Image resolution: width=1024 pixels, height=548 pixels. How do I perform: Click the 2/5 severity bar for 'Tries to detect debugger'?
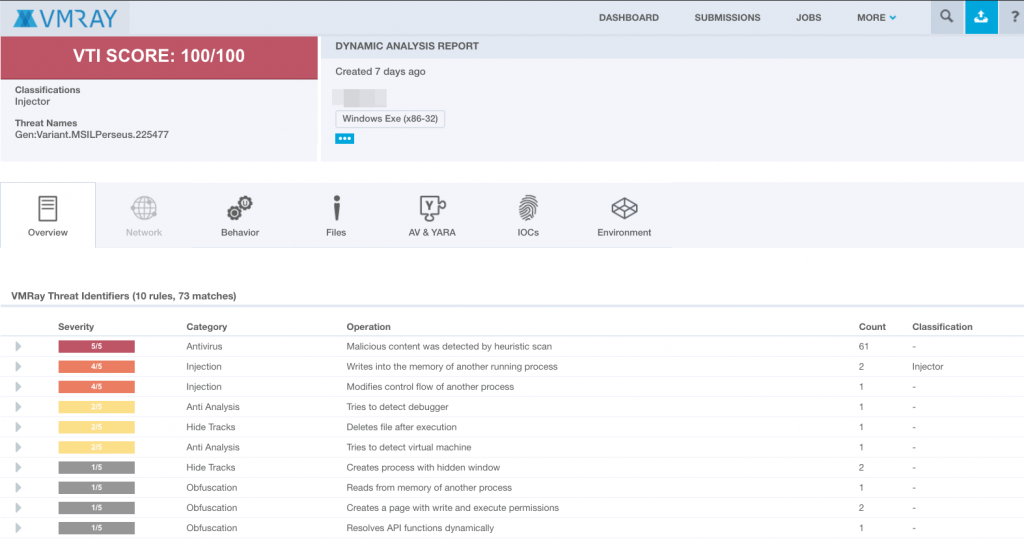(97, 407)
